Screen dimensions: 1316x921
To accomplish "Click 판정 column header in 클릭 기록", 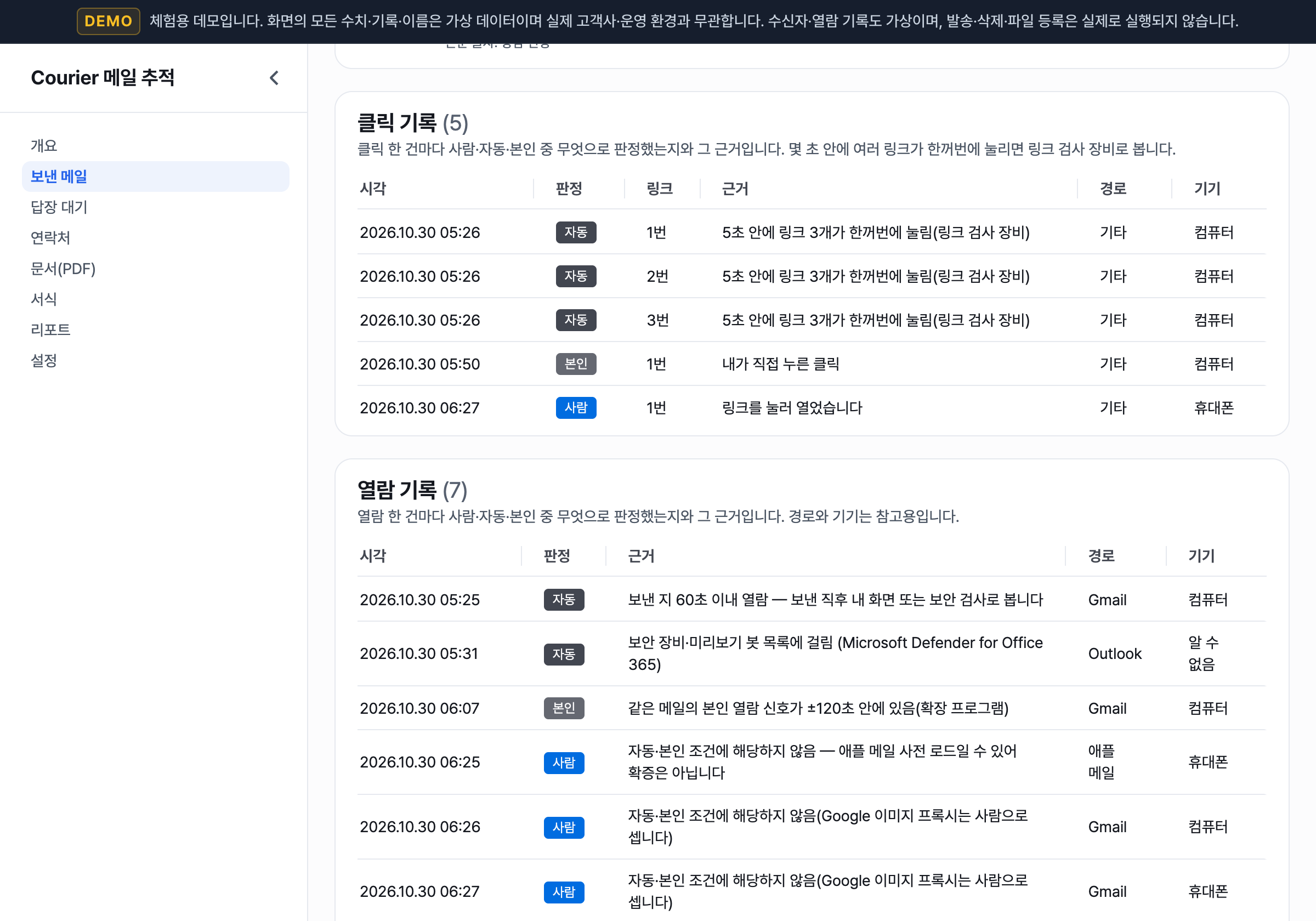I will pyautogui.click(x=569, y=189).
